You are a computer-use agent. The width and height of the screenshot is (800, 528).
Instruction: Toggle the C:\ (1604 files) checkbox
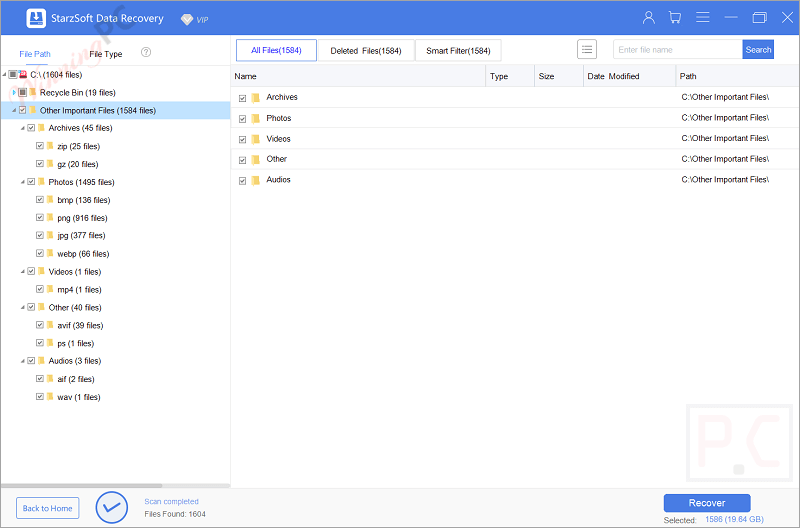pyautogui.click(x=13, y=74)
